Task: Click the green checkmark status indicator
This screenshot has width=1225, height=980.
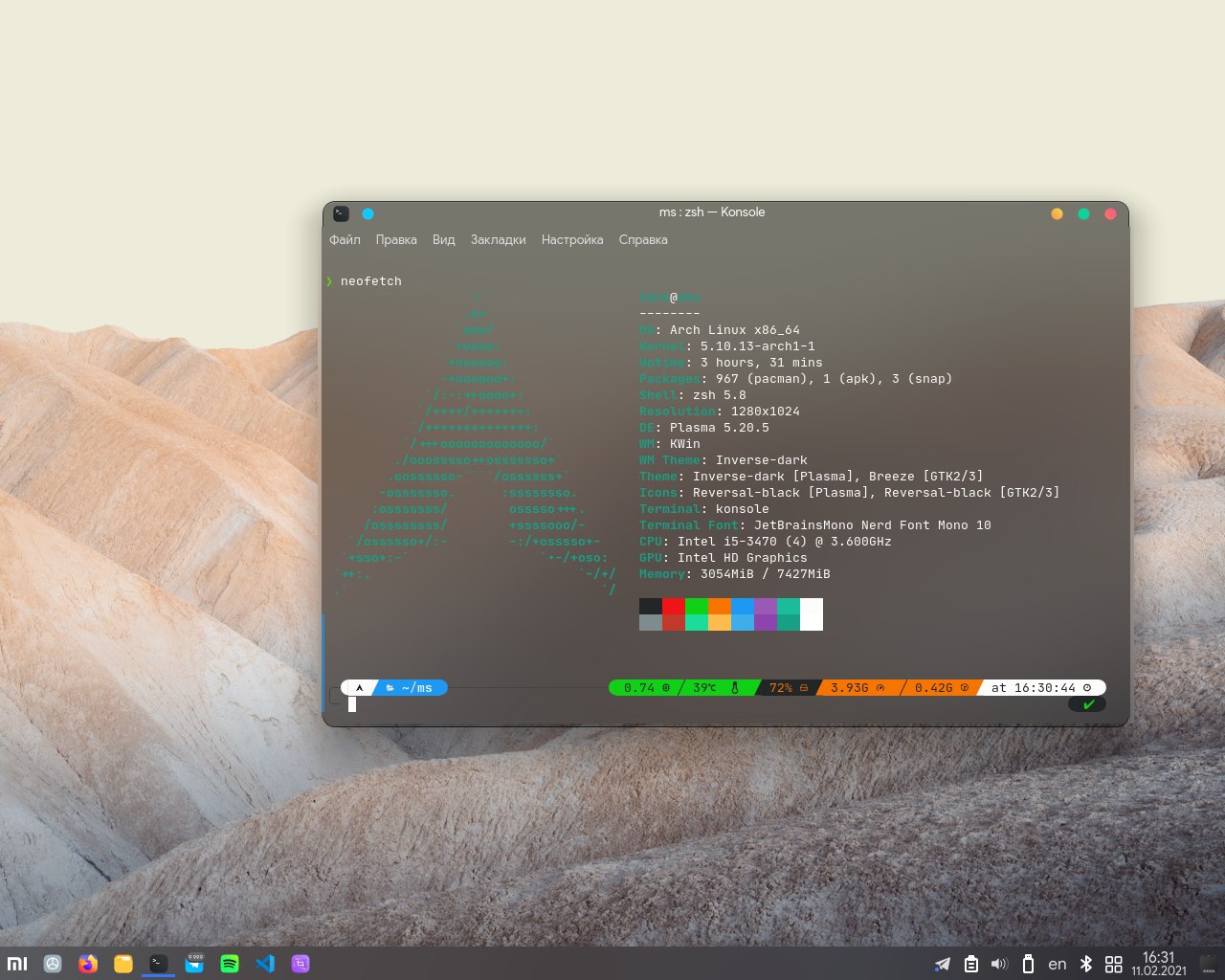Action: [x=1087, y=704]
